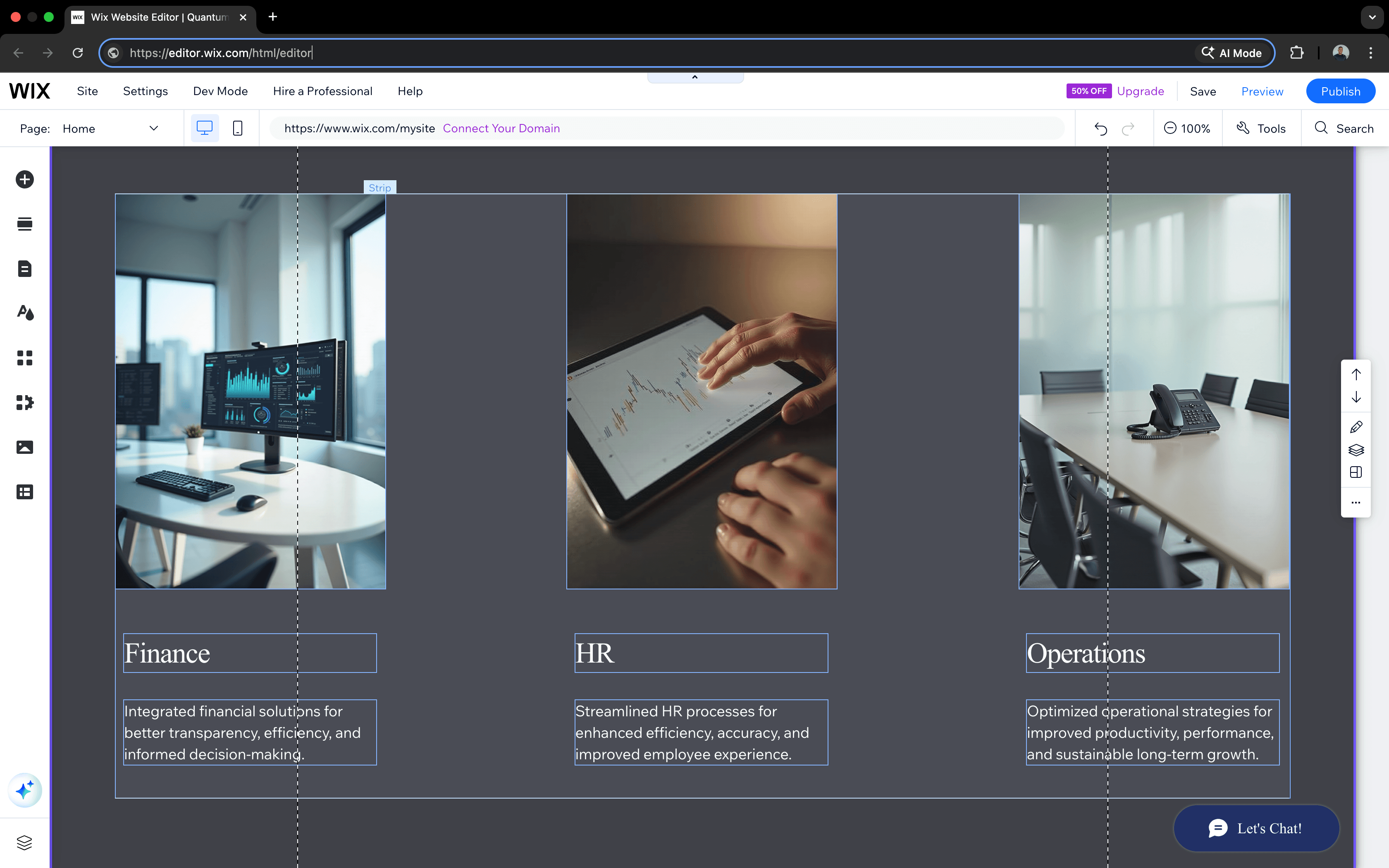Open the Media panel in sidebar

pos(25,447)
